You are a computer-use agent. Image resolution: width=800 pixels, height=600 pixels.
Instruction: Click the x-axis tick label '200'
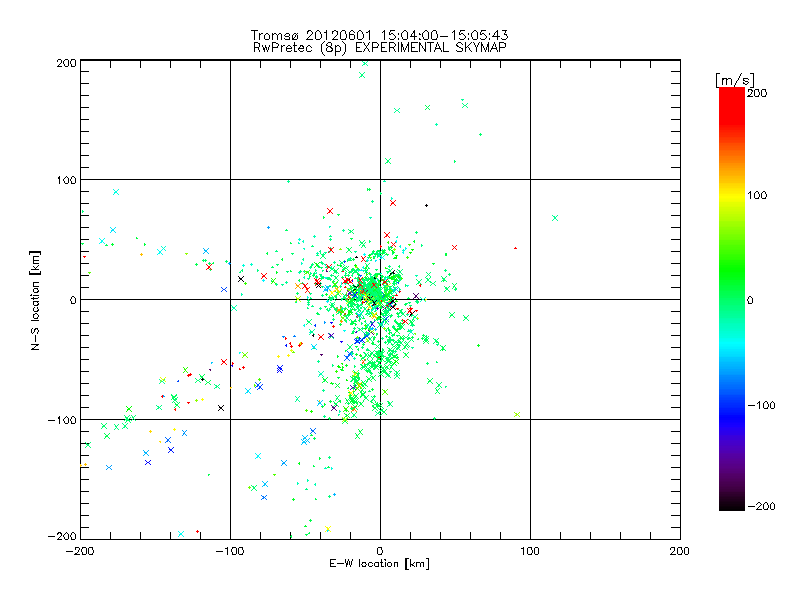click(680, 551)
